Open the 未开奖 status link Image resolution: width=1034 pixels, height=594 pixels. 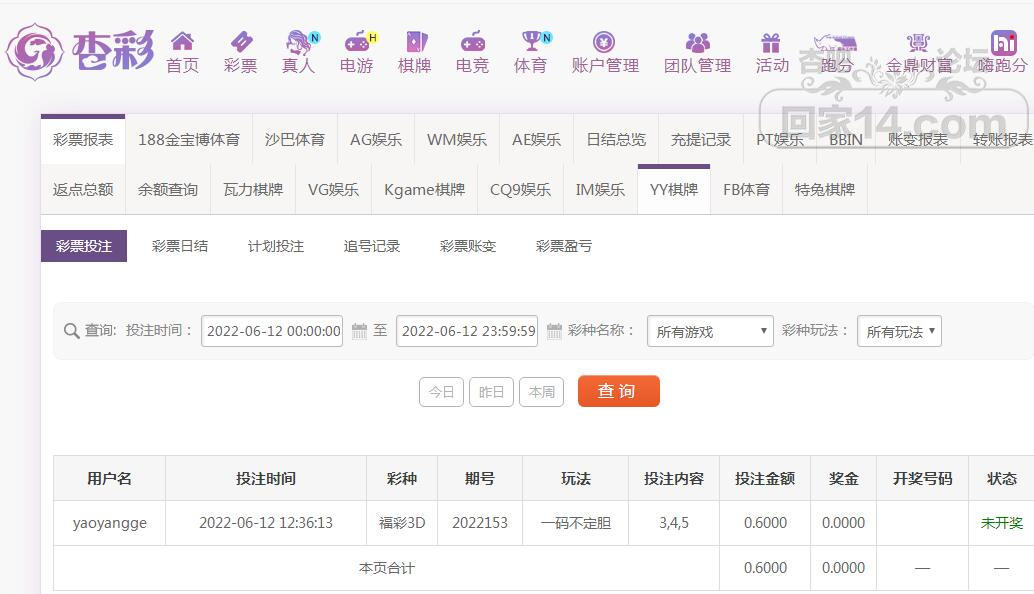(1001, 522)
